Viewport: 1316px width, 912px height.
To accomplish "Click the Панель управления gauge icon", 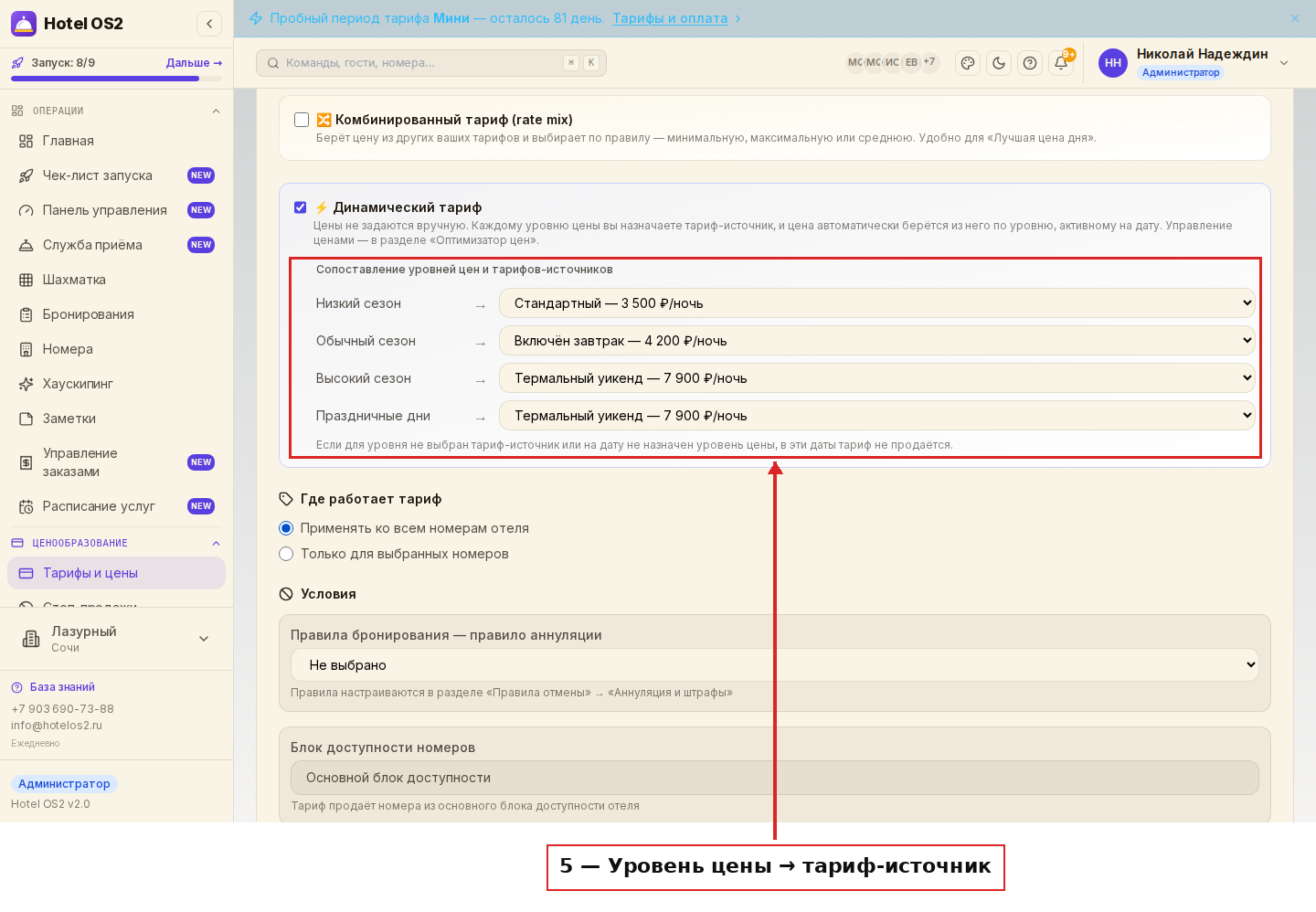I will (26, 210).
